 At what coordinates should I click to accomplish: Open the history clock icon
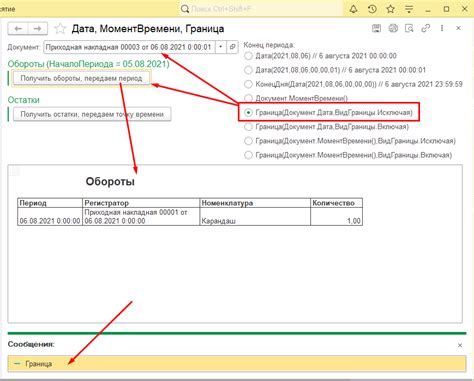pos(372,9)
